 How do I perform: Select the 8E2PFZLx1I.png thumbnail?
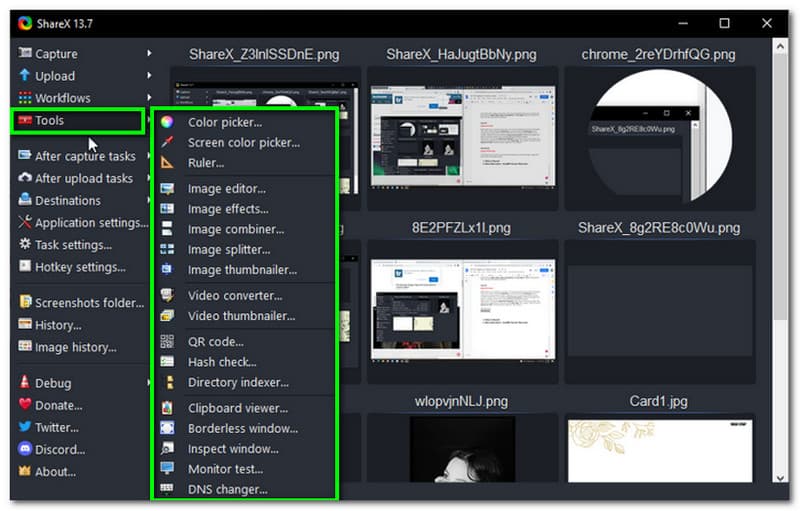(462, 311)
